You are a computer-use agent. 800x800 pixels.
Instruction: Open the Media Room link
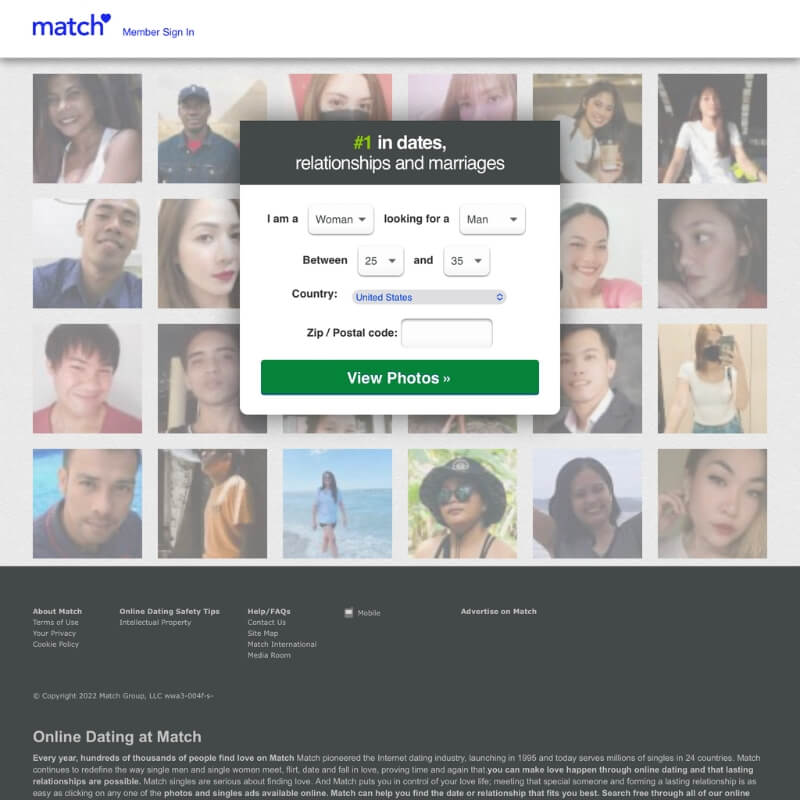click(x=269, y=656)
